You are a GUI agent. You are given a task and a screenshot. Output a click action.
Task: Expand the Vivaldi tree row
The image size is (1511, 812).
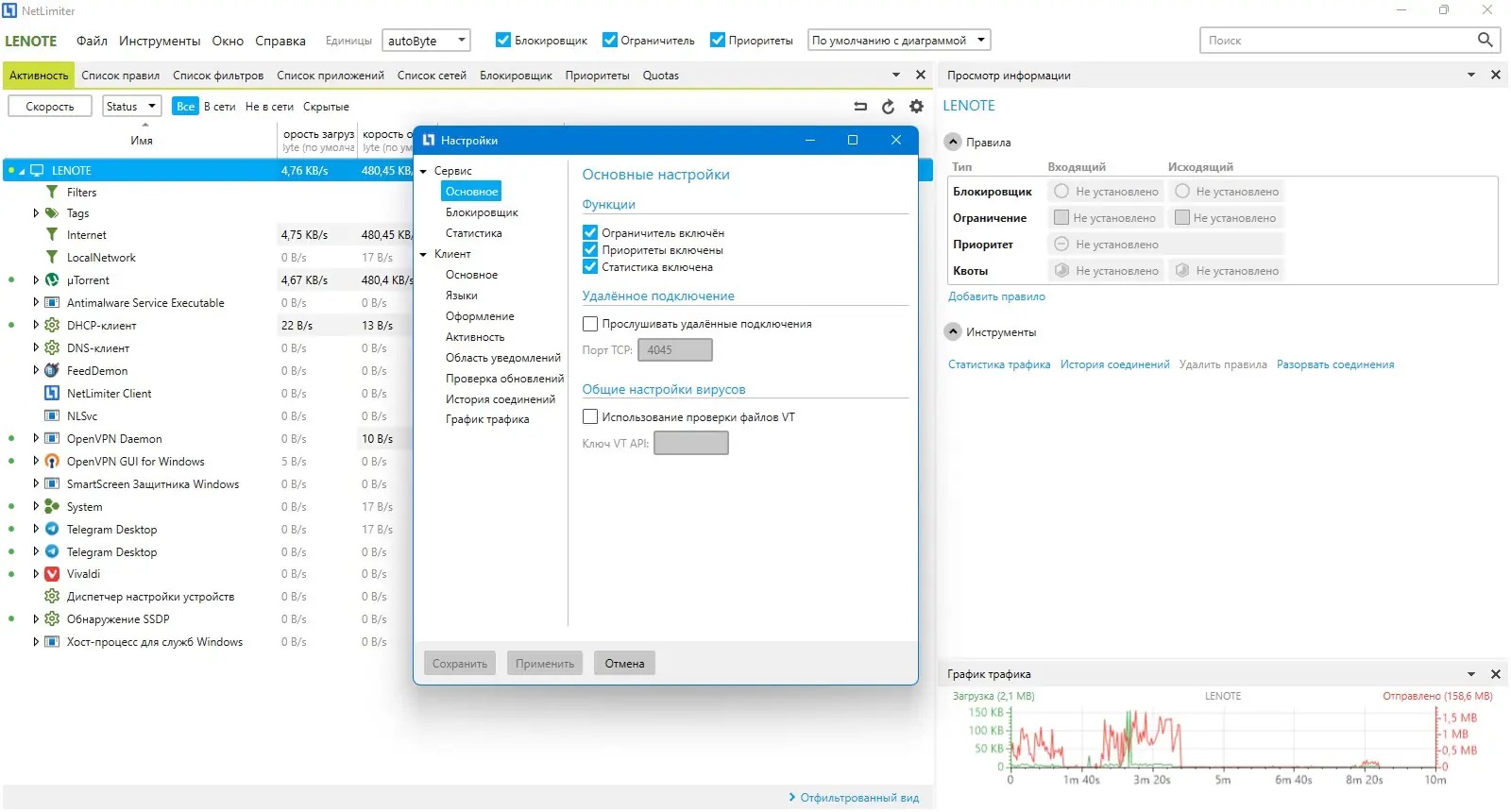coord(36,574)
